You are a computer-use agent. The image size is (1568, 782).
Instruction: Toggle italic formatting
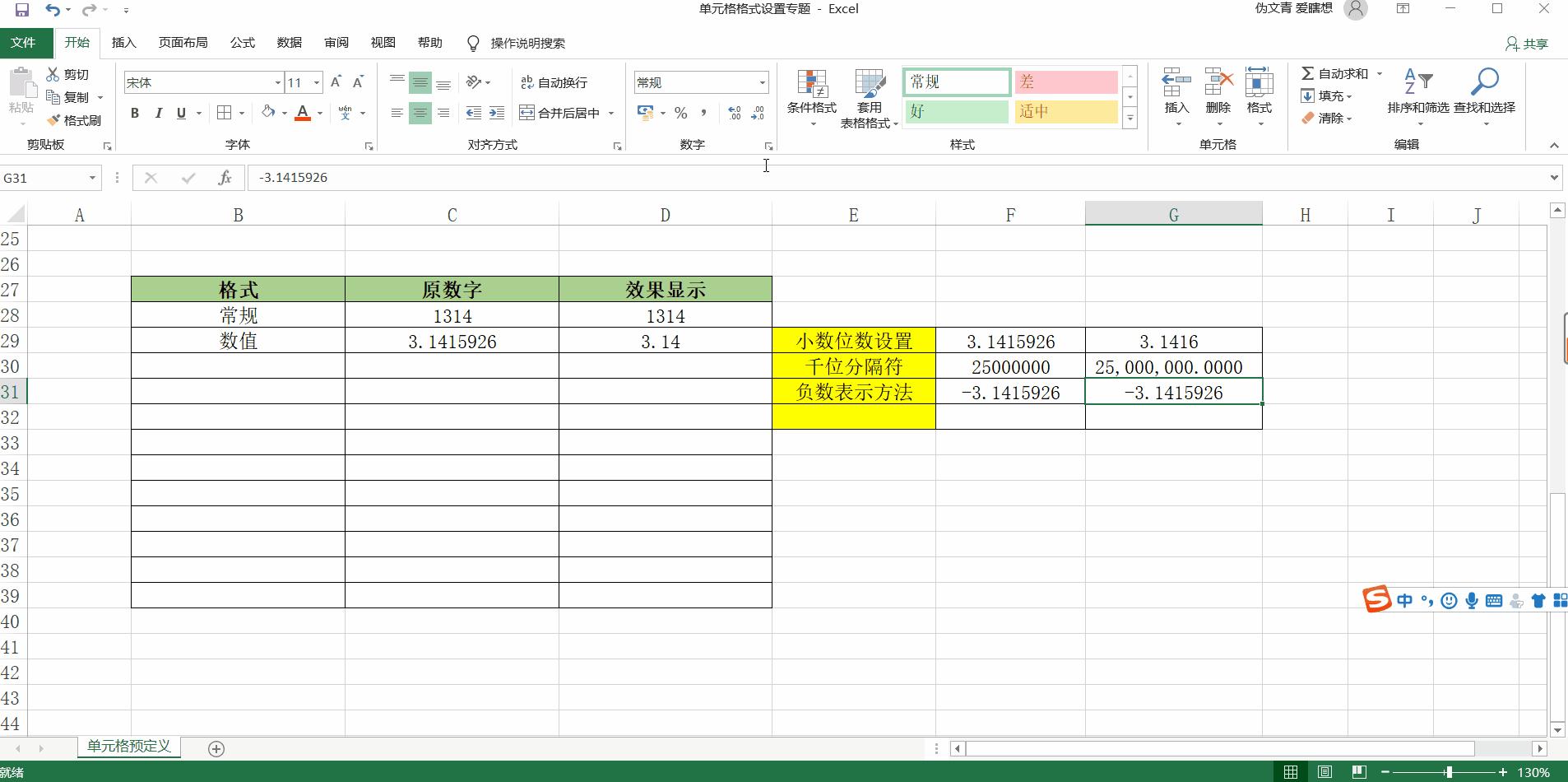159,113
